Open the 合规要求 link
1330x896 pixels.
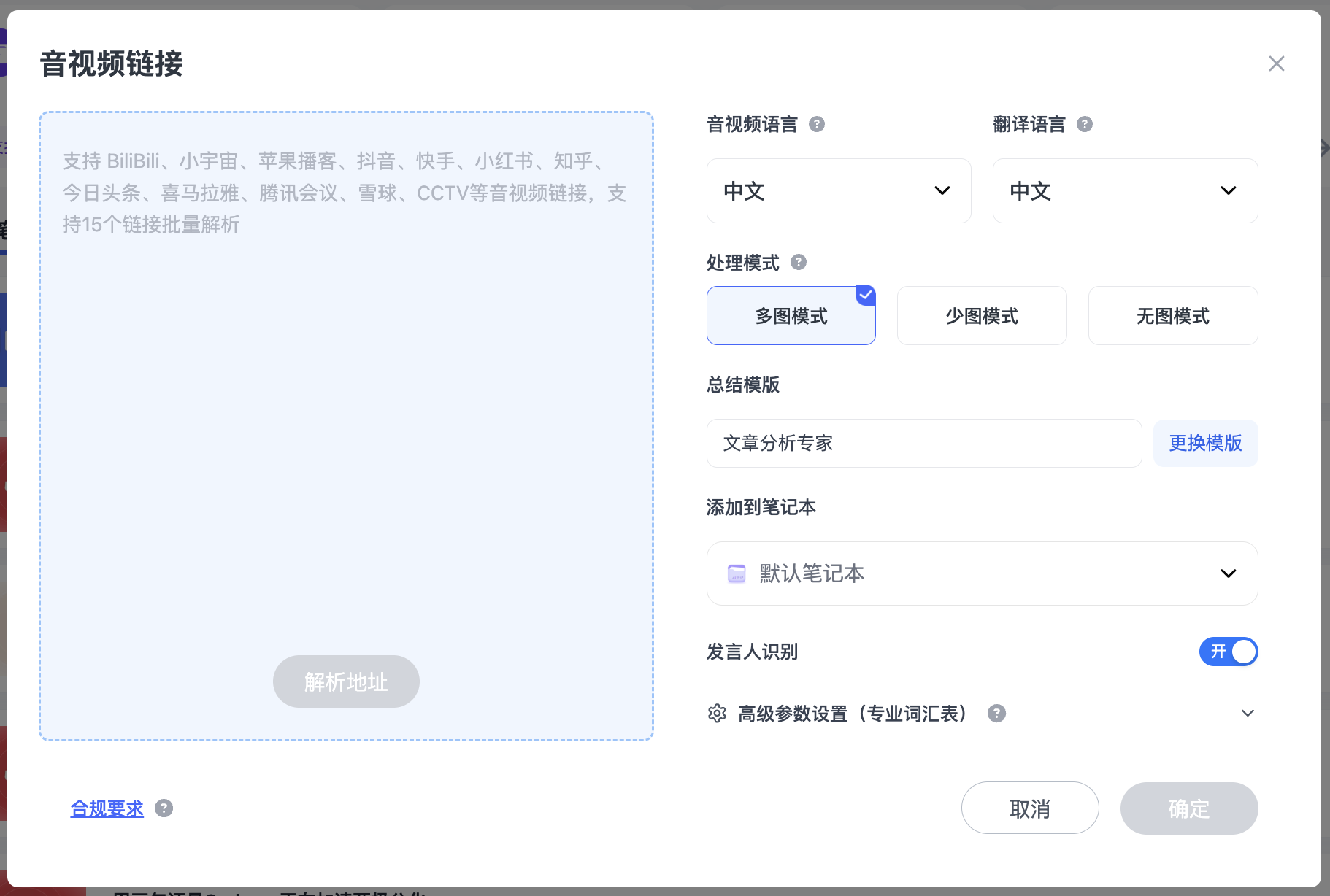pos(107,808)
